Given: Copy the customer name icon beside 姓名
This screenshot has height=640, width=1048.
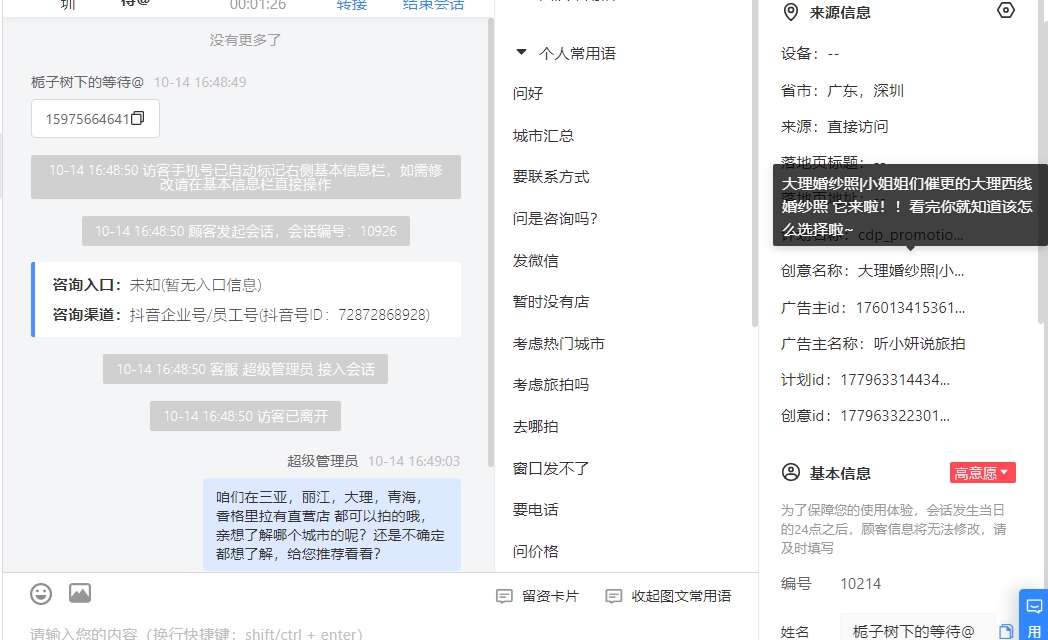Looking at the screenshot, I should (x=1006, y=631).
